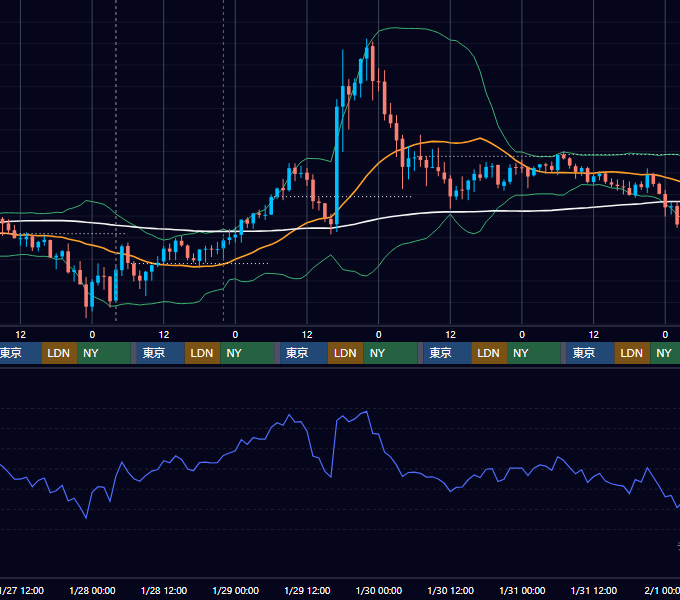Image resolution: width=680 pixels, height=600 pixels.
Task: Click the 1/29 00:00 date label
Action: pos(235,590)
